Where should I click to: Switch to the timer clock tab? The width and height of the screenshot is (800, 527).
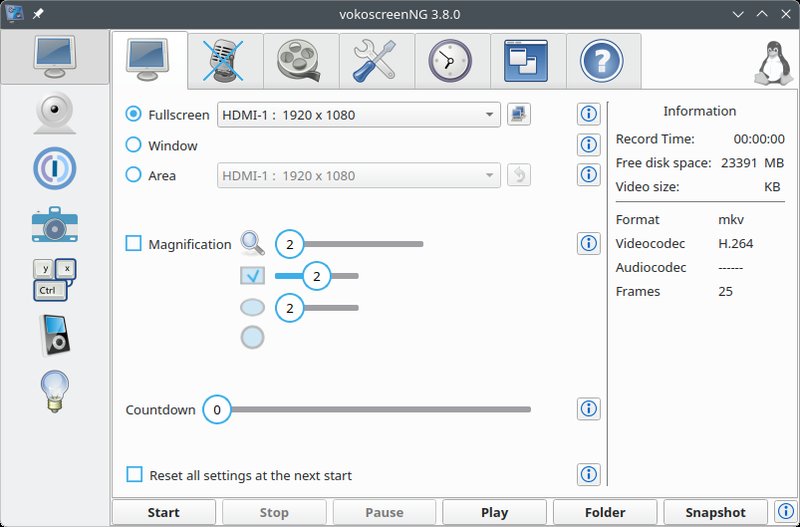(453, 61)
